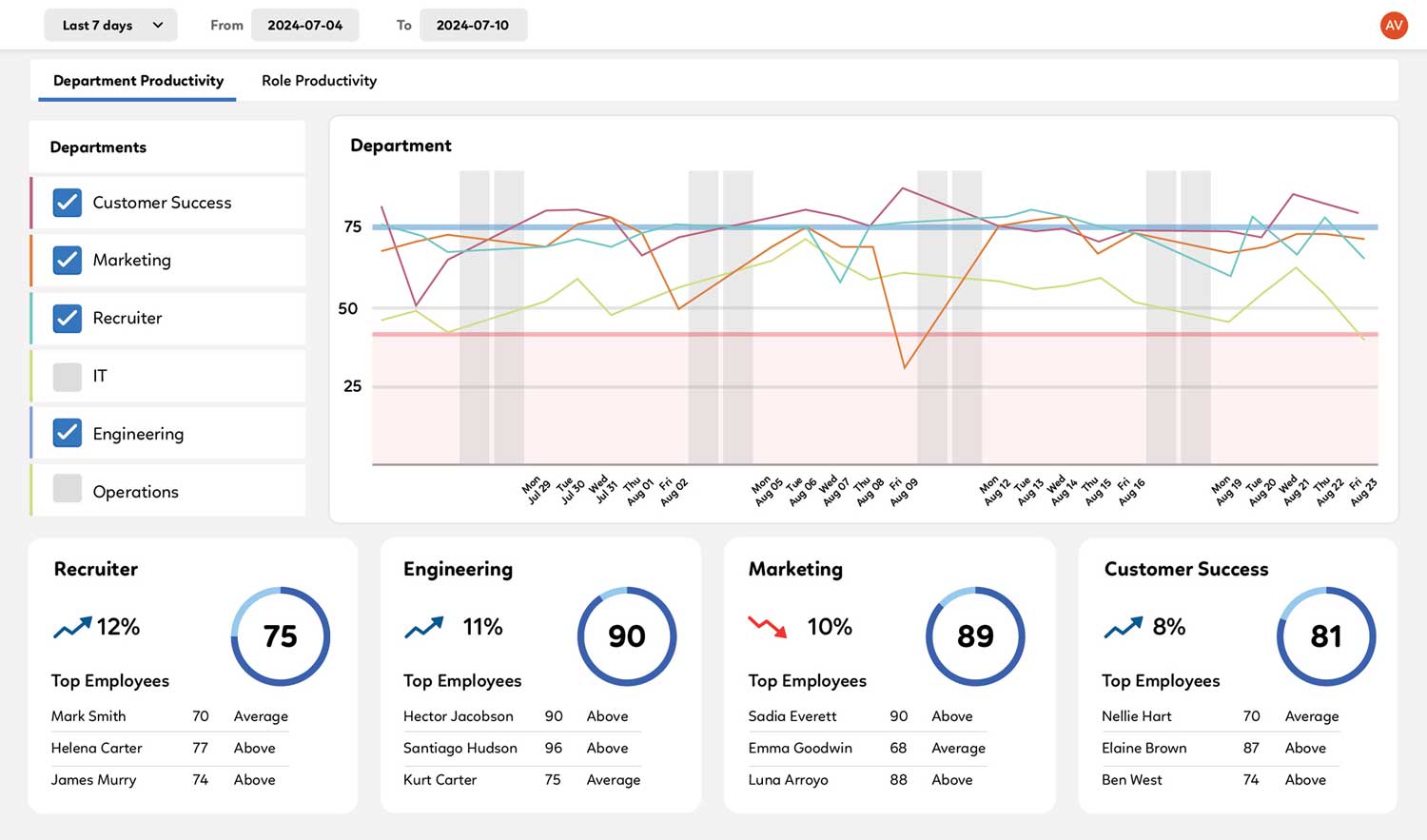Enable the IT department checkbox
Image resolution: width=1427 pixels, height=840 pixels.
pos(68,377)
